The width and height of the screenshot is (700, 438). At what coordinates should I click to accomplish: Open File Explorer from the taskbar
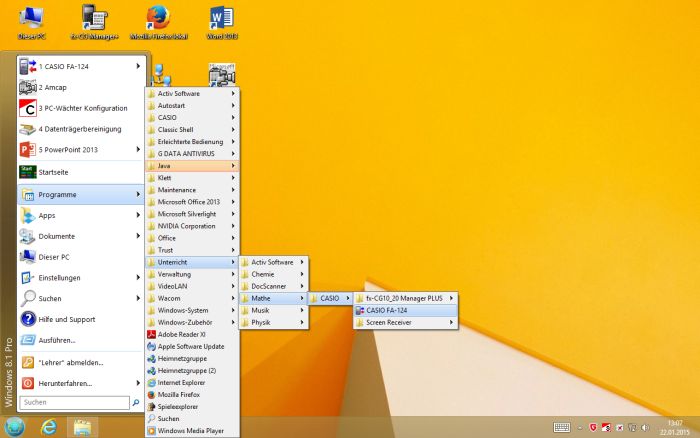point(83,427)
